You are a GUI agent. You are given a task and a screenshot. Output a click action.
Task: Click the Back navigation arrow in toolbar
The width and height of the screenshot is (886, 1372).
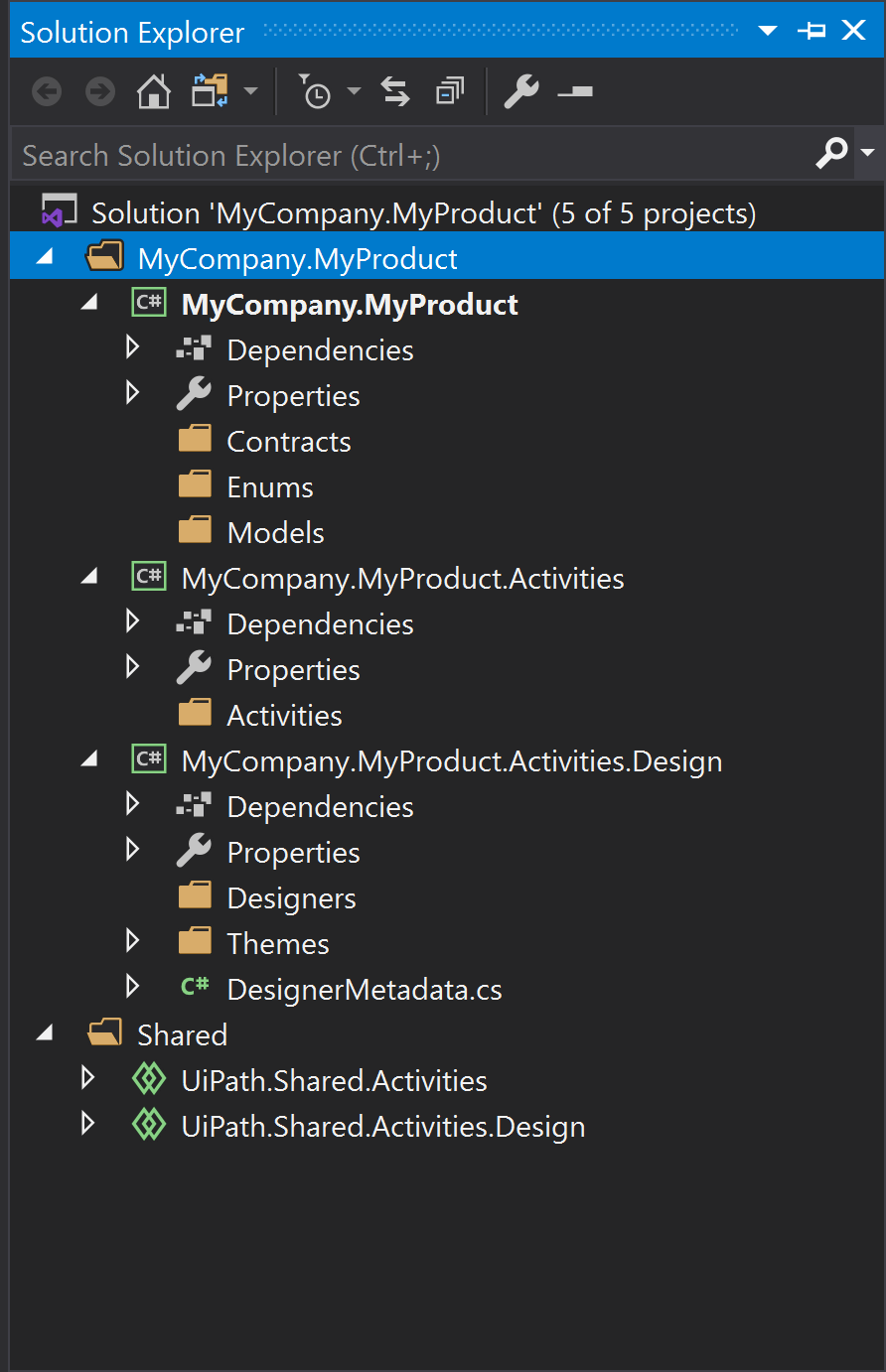click(x=47, y=92)
